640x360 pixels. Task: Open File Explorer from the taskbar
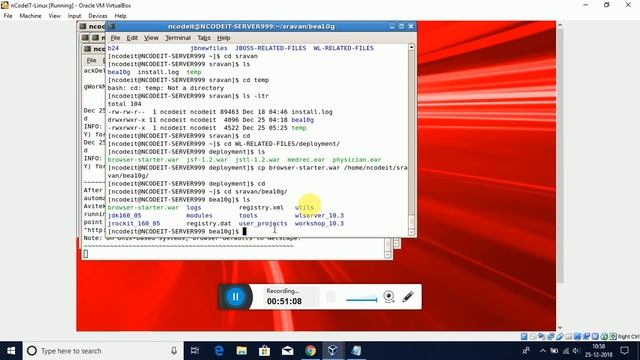pos(242,351)
